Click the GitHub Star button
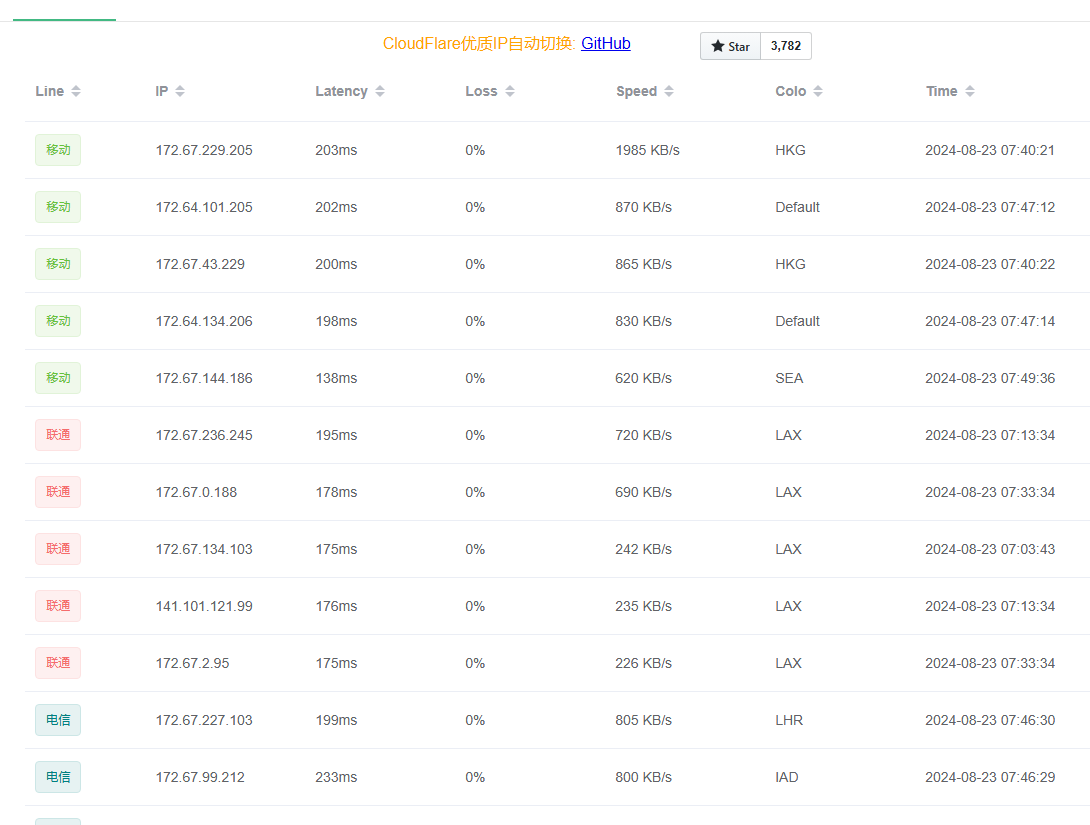The image size is (1090, 825). [x=730, y=46]
